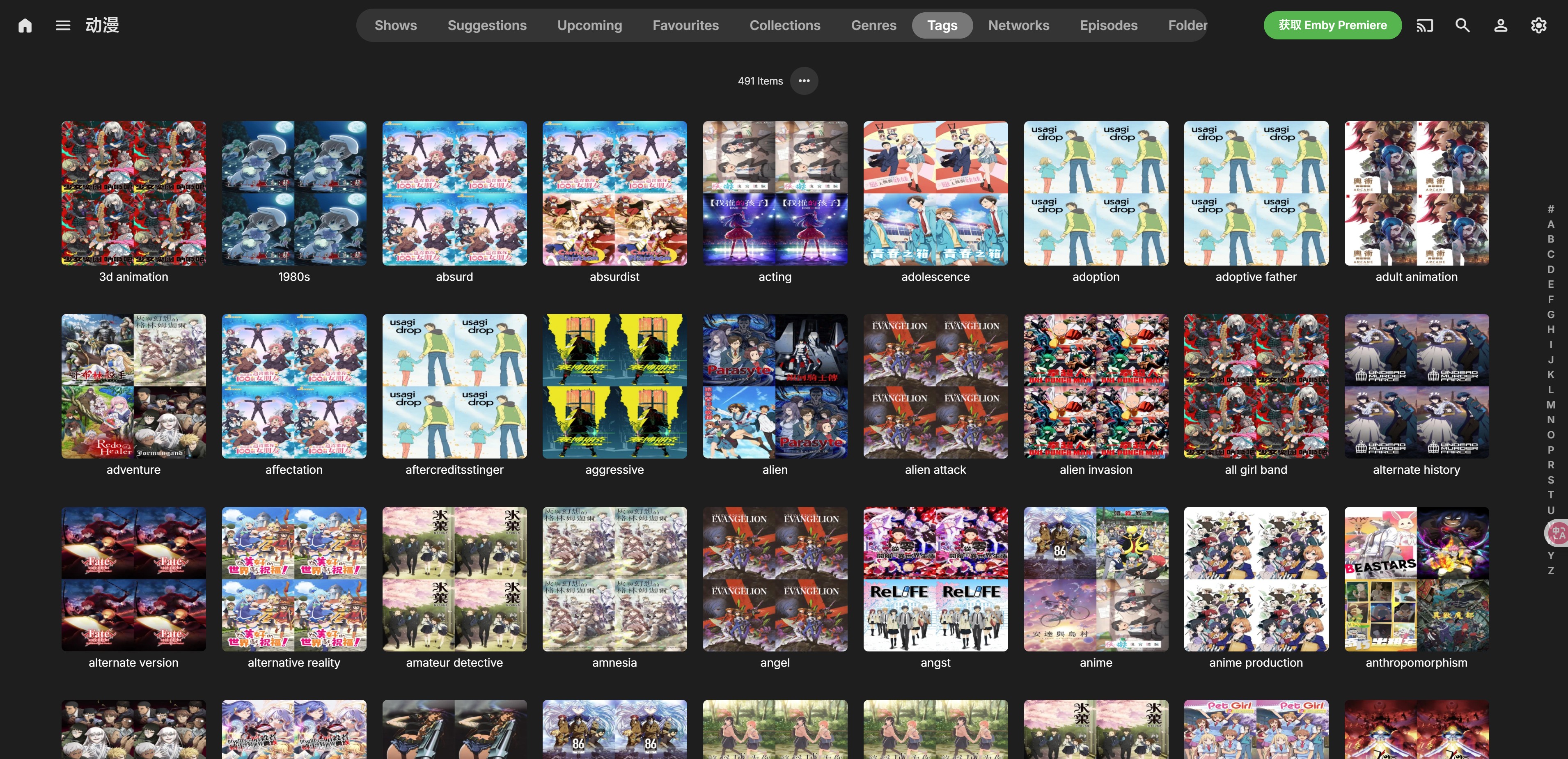Open the affectation tag thumbnail
Viewport: 1568px width, 759px height.
click(x=294, y=386)
